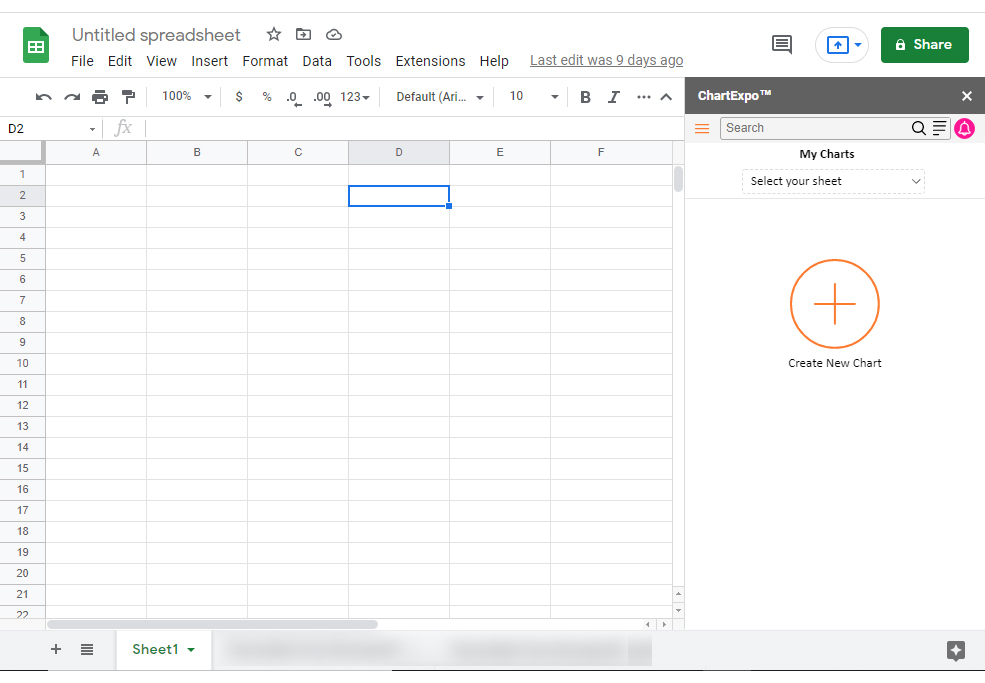Click the ChartExpo search magnifier icon
Viewport: 985px width, 683px height.
pos(918,128)
